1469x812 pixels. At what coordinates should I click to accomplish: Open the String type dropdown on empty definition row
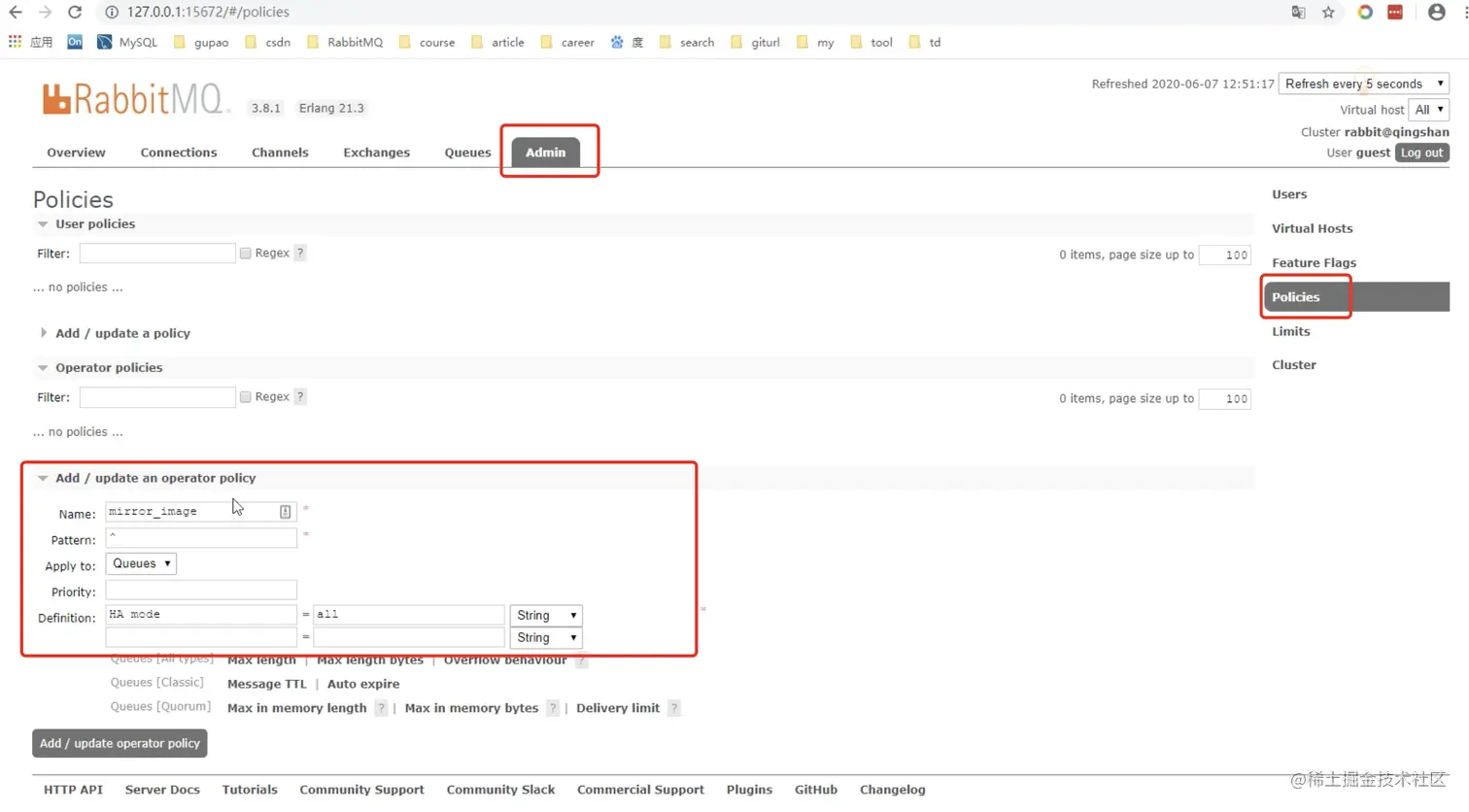point(546,637)
